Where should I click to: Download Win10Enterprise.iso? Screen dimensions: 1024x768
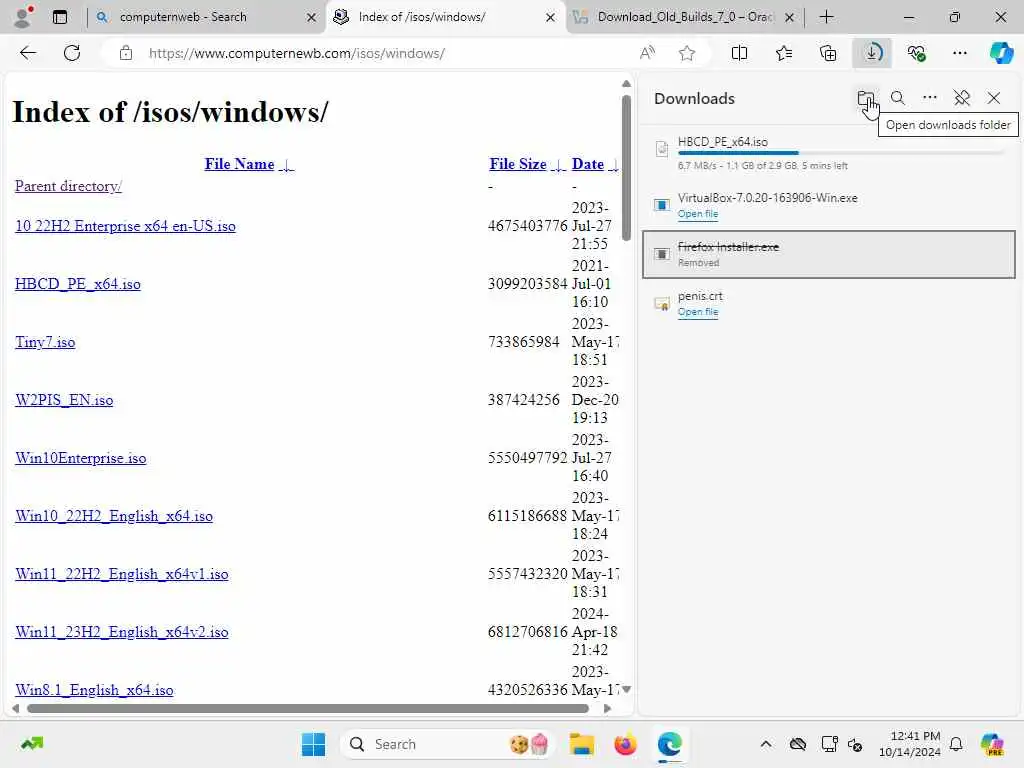(80, 458)
